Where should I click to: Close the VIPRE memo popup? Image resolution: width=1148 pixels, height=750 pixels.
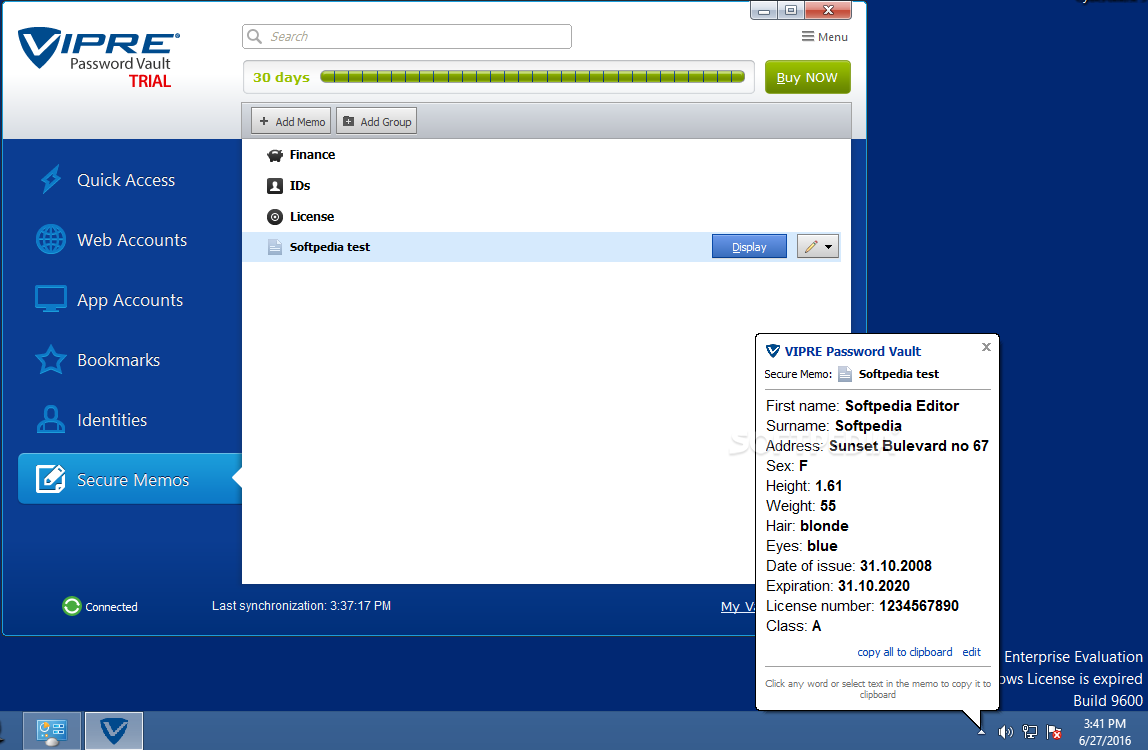pyautogui.click(x=986, y=347)
